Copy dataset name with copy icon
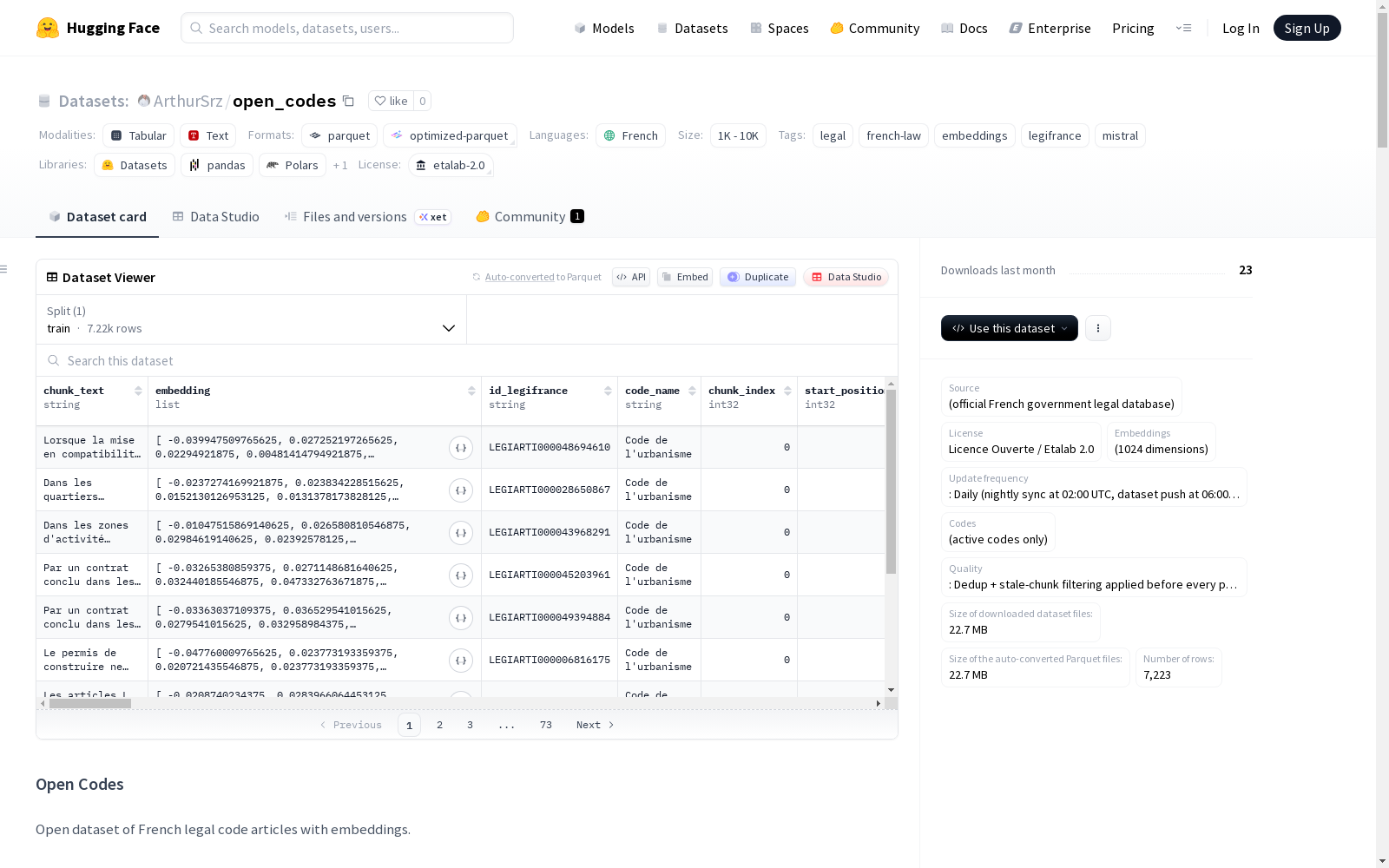The height and width of the screenshot is (868, 1389). pyautogui.click(x=348, y=101)
